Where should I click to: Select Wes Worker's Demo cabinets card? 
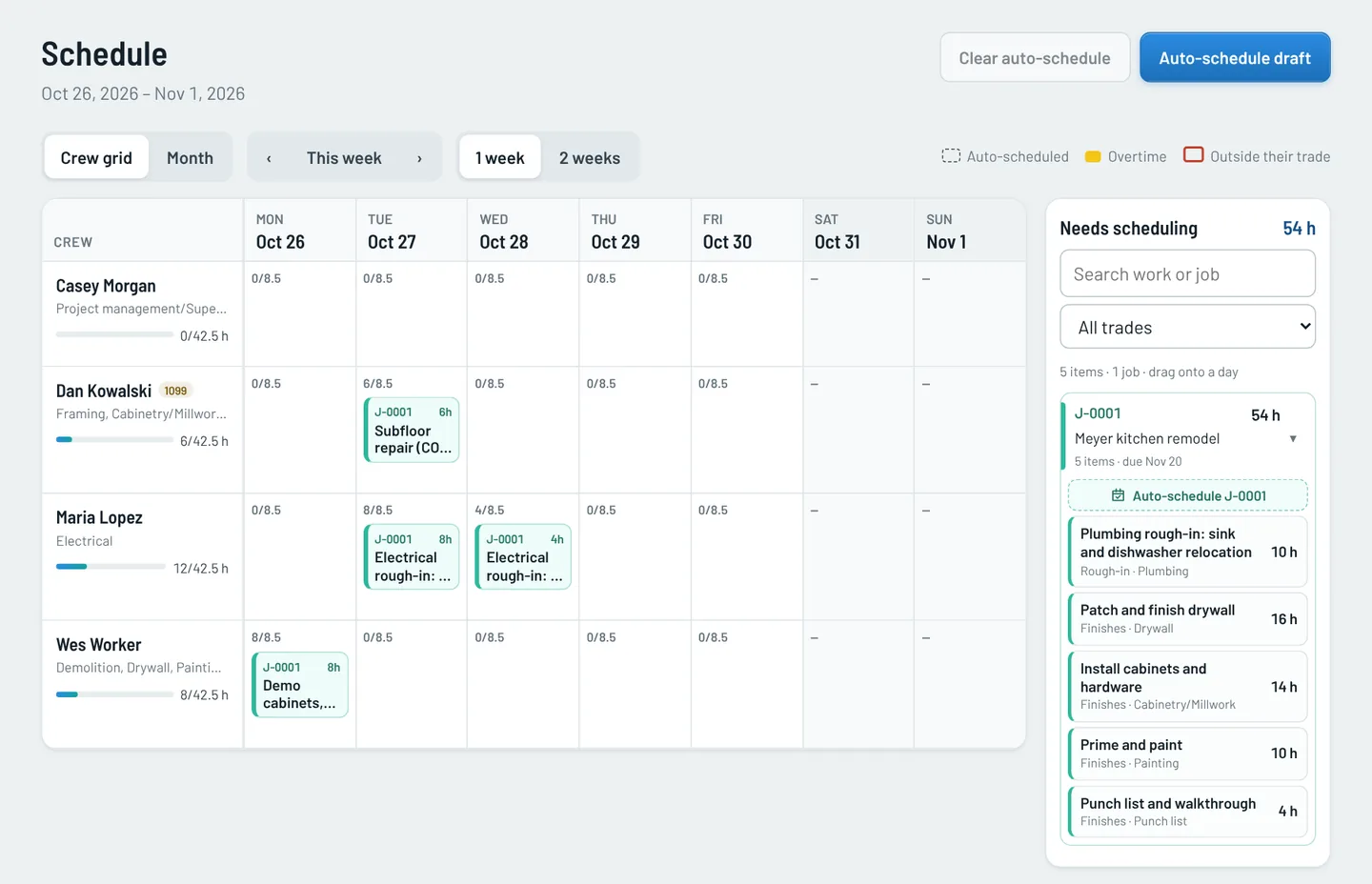click(300, 684)
